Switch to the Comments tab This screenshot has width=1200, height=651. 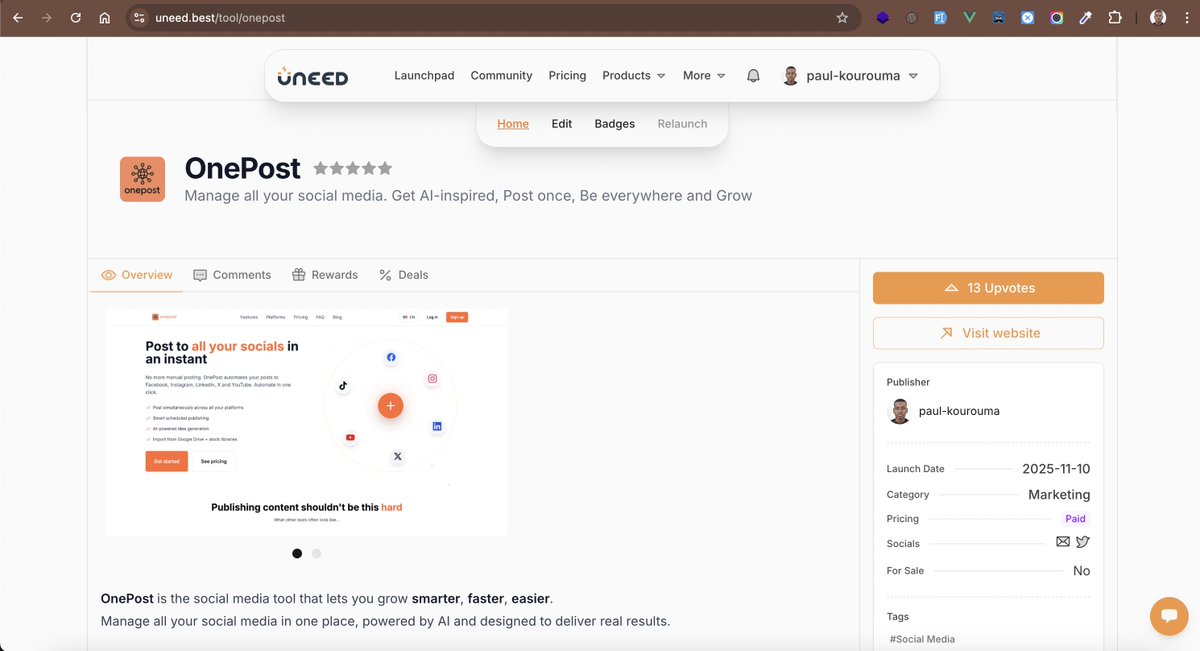click(x=232, y=275)
